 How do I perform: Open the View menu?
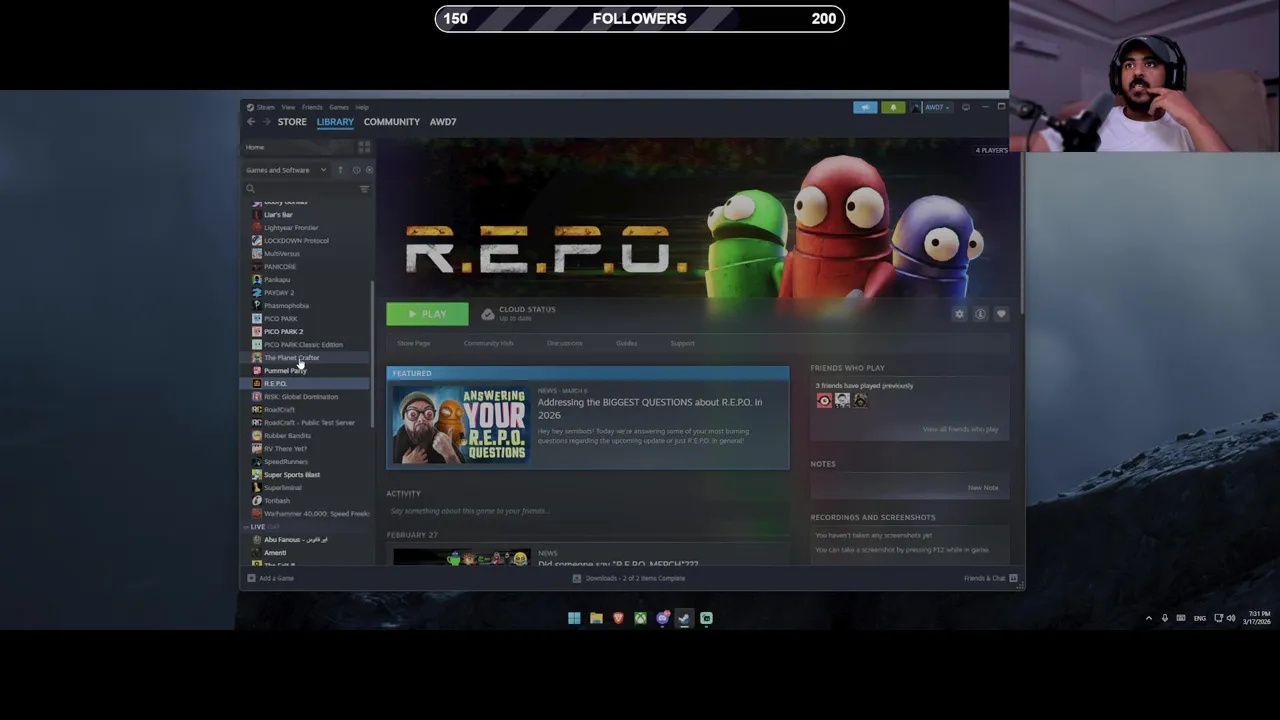point(288,107)
